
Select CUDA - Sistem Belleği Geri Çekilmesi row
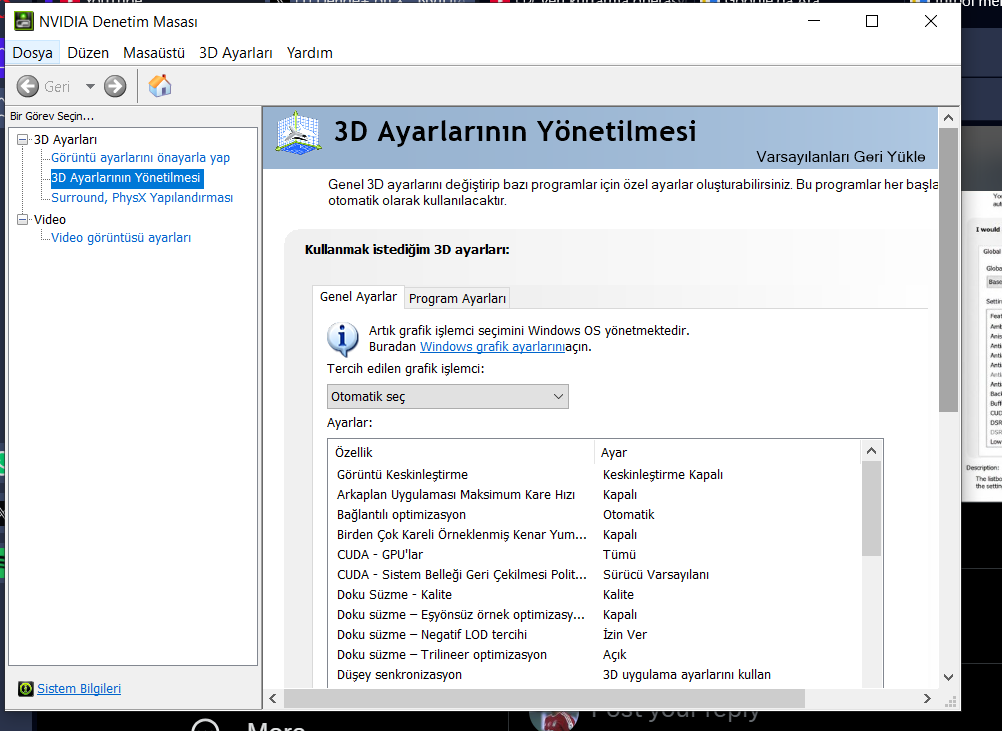pyautogui.click(x=594, y=574)
